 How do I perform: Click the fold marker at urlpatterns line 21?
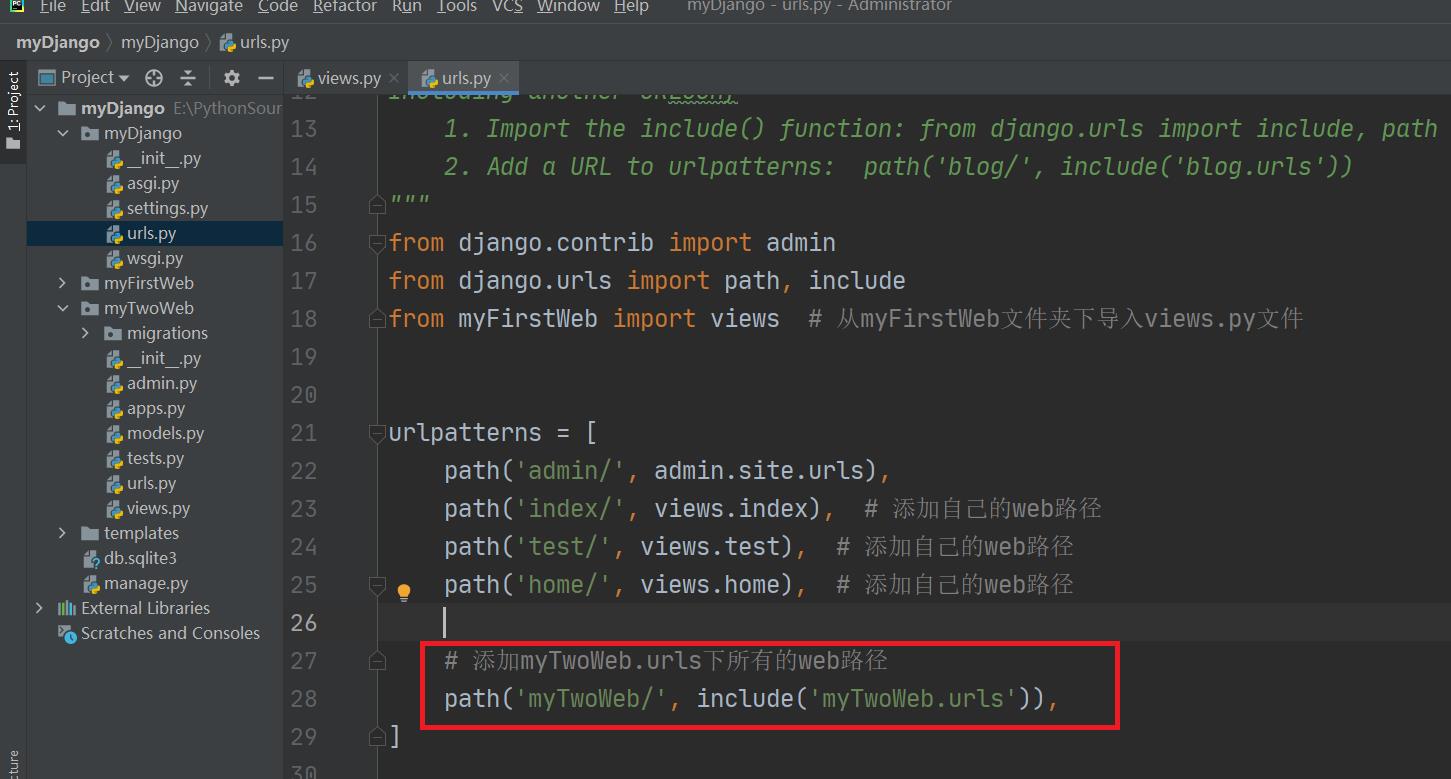pos(377,433)
